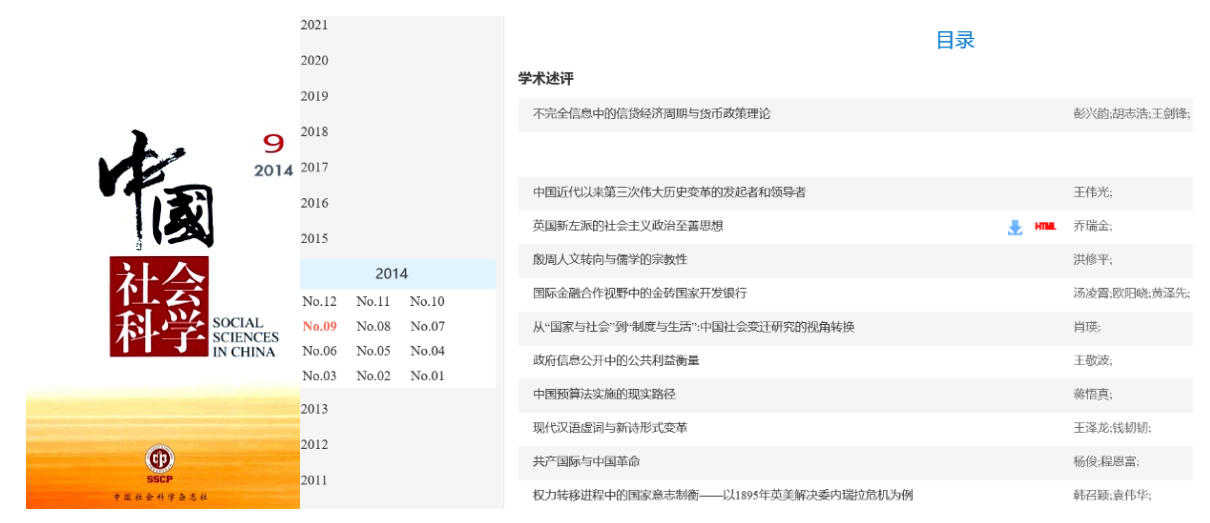Switch to issue No.01 of 2014
The height and width of the screenshot is (523, 1210).
point(427,376)
